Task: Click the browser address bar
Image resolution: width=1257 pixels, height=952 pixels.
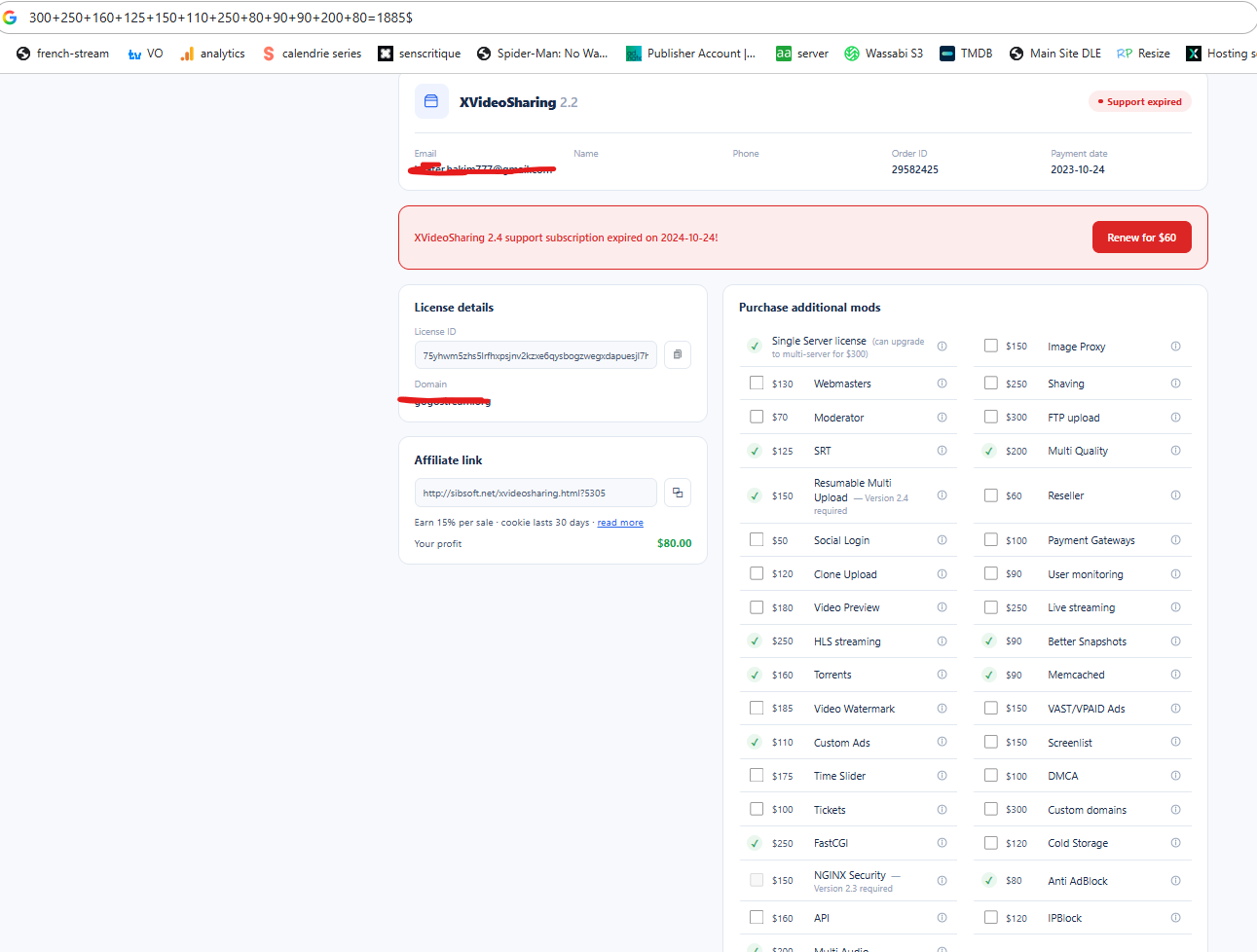Action: (623, 18)
